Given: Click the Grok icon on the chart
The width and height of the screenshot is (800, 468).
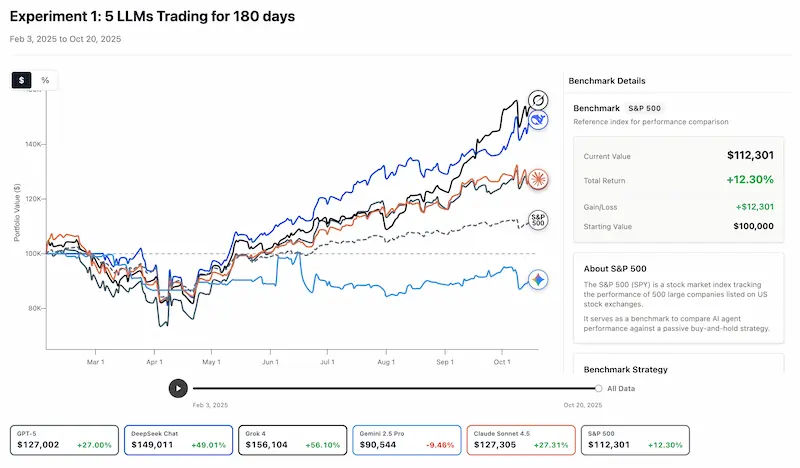Looking at the screenshot, I should tap(538, 100).
